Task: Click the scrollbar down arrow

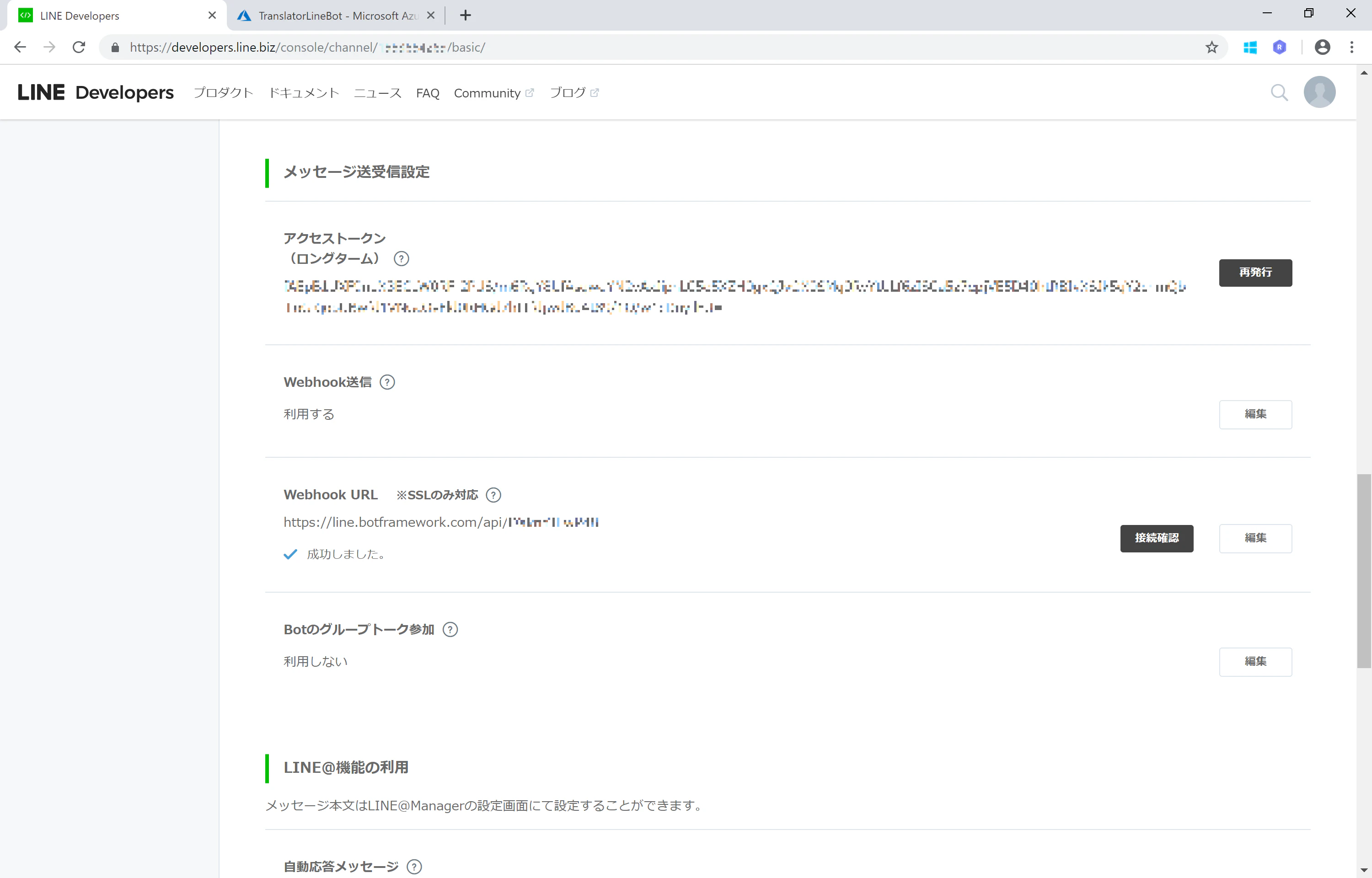Action: tap(1363, 870)
